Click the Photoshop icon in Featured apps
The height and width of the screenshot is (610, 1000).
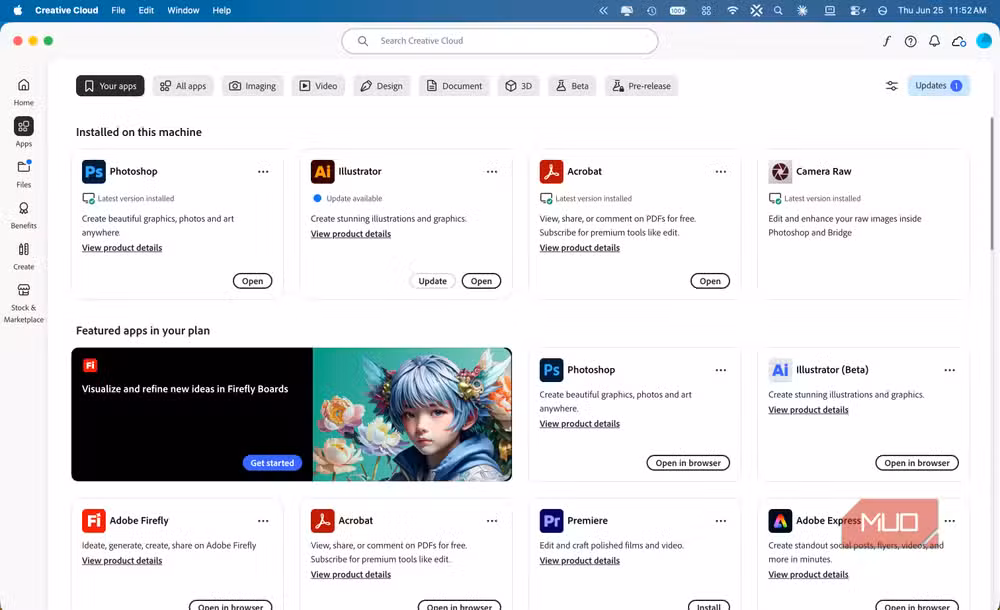551,370
